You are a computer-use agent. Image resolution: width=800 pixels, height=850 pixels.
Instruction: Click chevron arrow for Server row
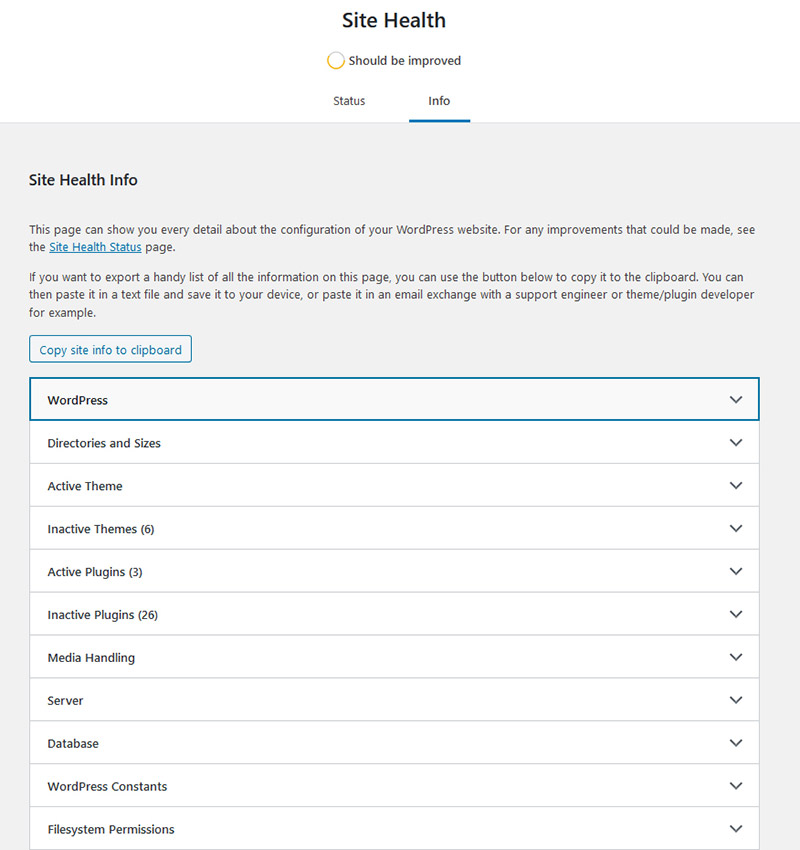point(736,699)
